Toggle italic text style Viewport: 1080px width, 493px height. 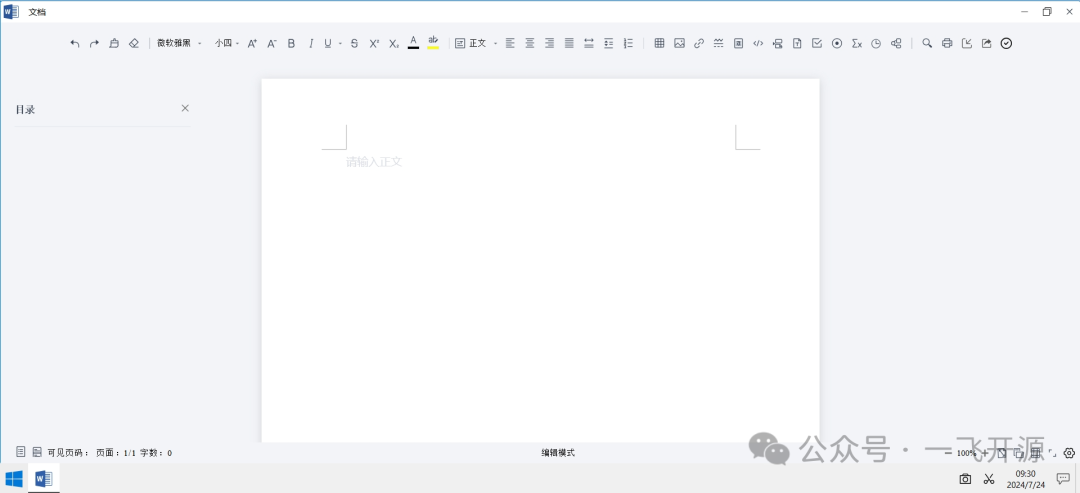tap(311, 43)
